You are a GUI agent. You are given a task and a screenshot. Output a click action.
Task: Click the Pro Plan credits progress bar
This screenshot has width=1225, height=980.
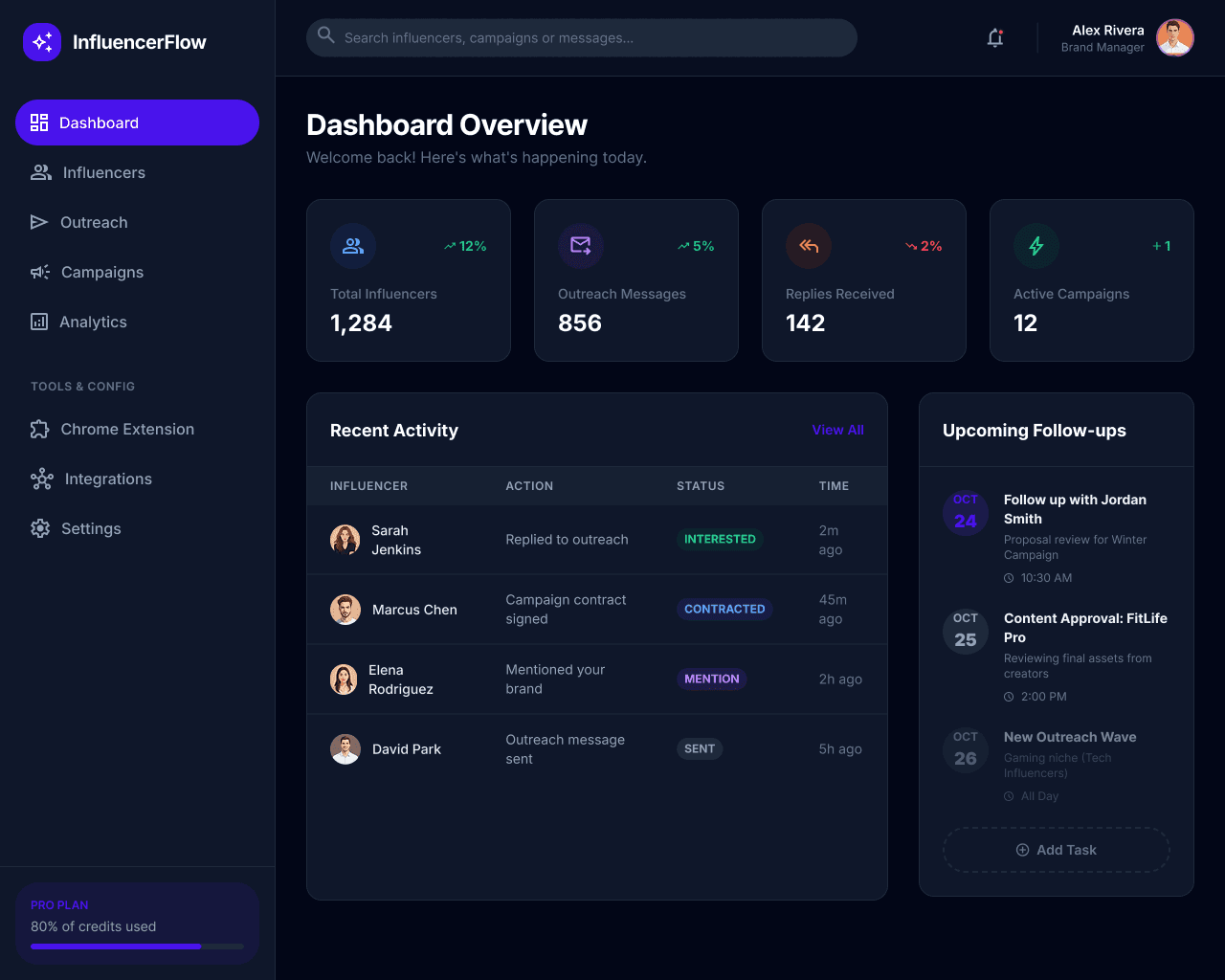(x=137, y=946)
